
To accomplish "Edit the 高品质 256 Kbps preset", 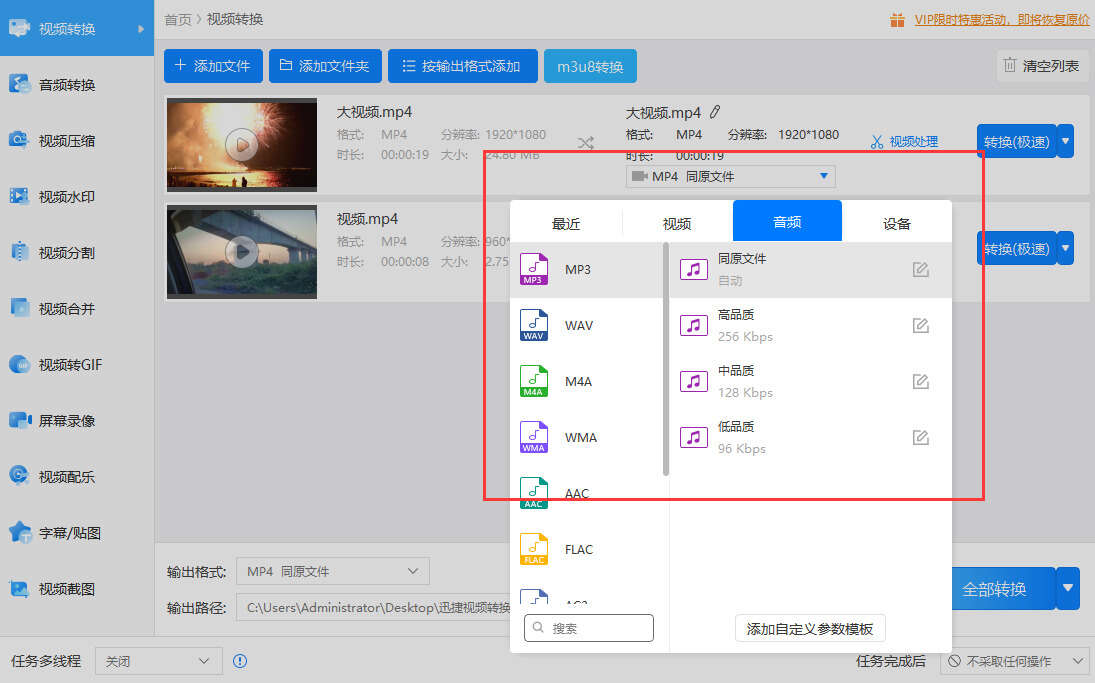I will [920, 325].
